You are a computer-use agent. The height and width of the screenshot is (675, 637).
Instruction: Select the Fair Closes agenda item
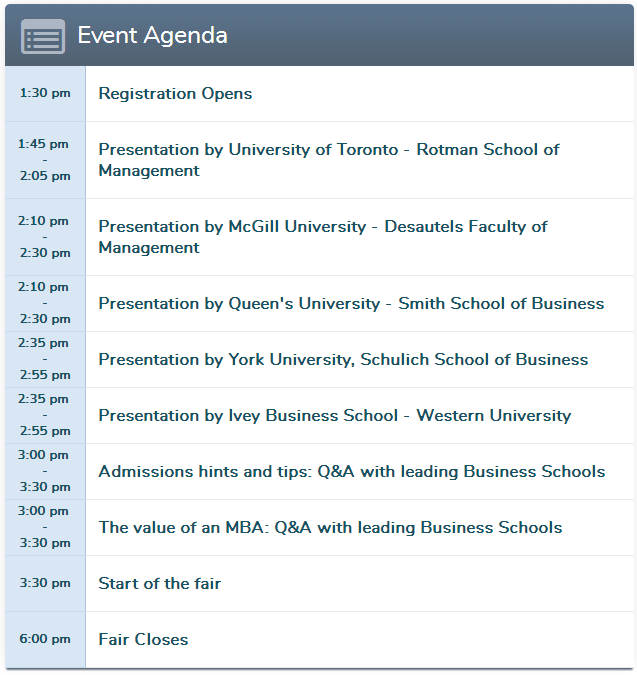click(x=143, y=640)
